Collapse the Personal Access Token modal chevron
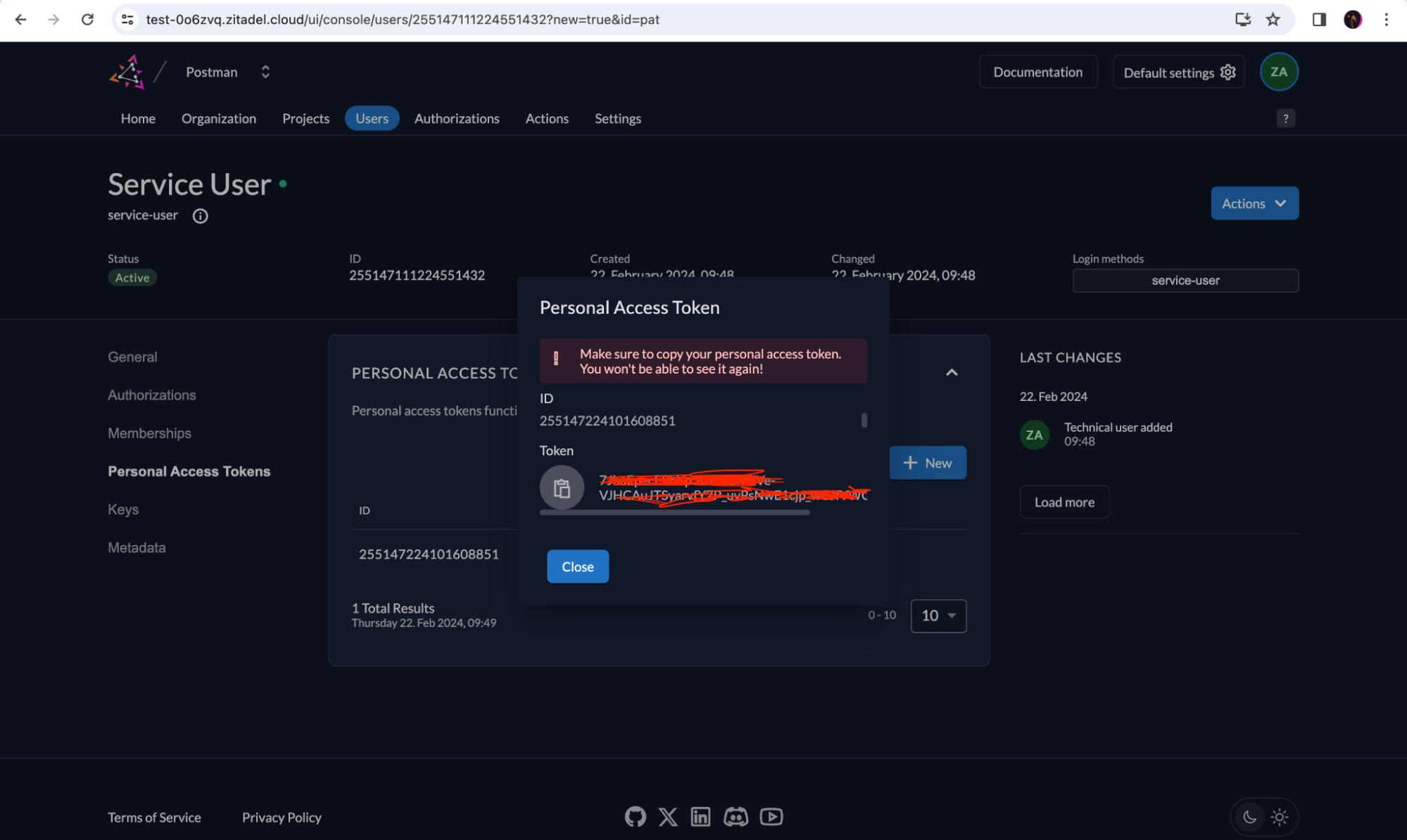The width and height of the screenshot is (1407, 840). coord(951,372)
